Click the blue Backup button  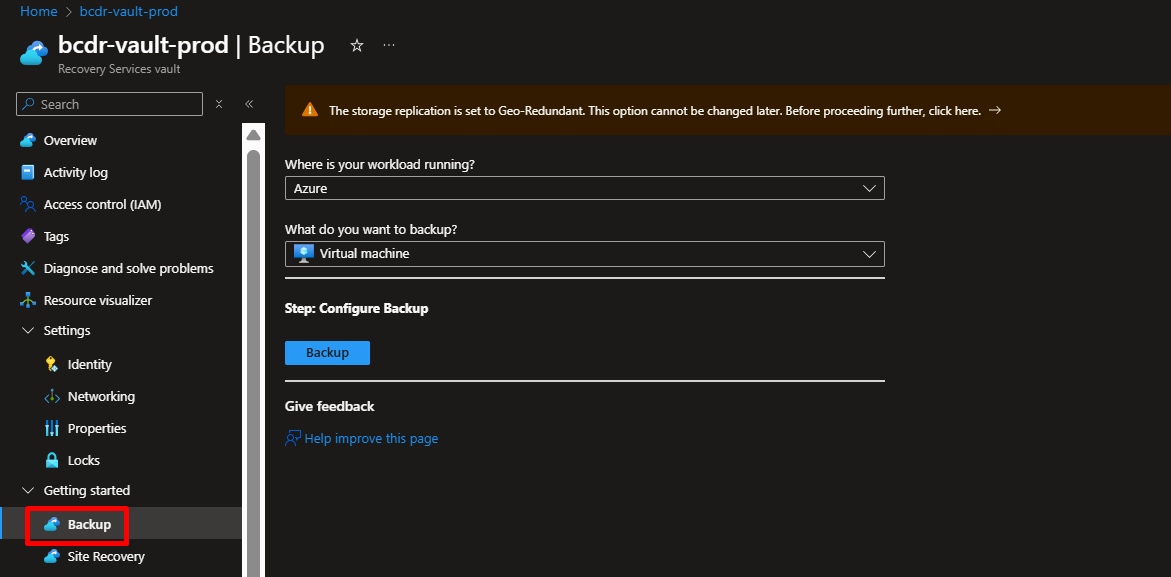click(327, 353)
